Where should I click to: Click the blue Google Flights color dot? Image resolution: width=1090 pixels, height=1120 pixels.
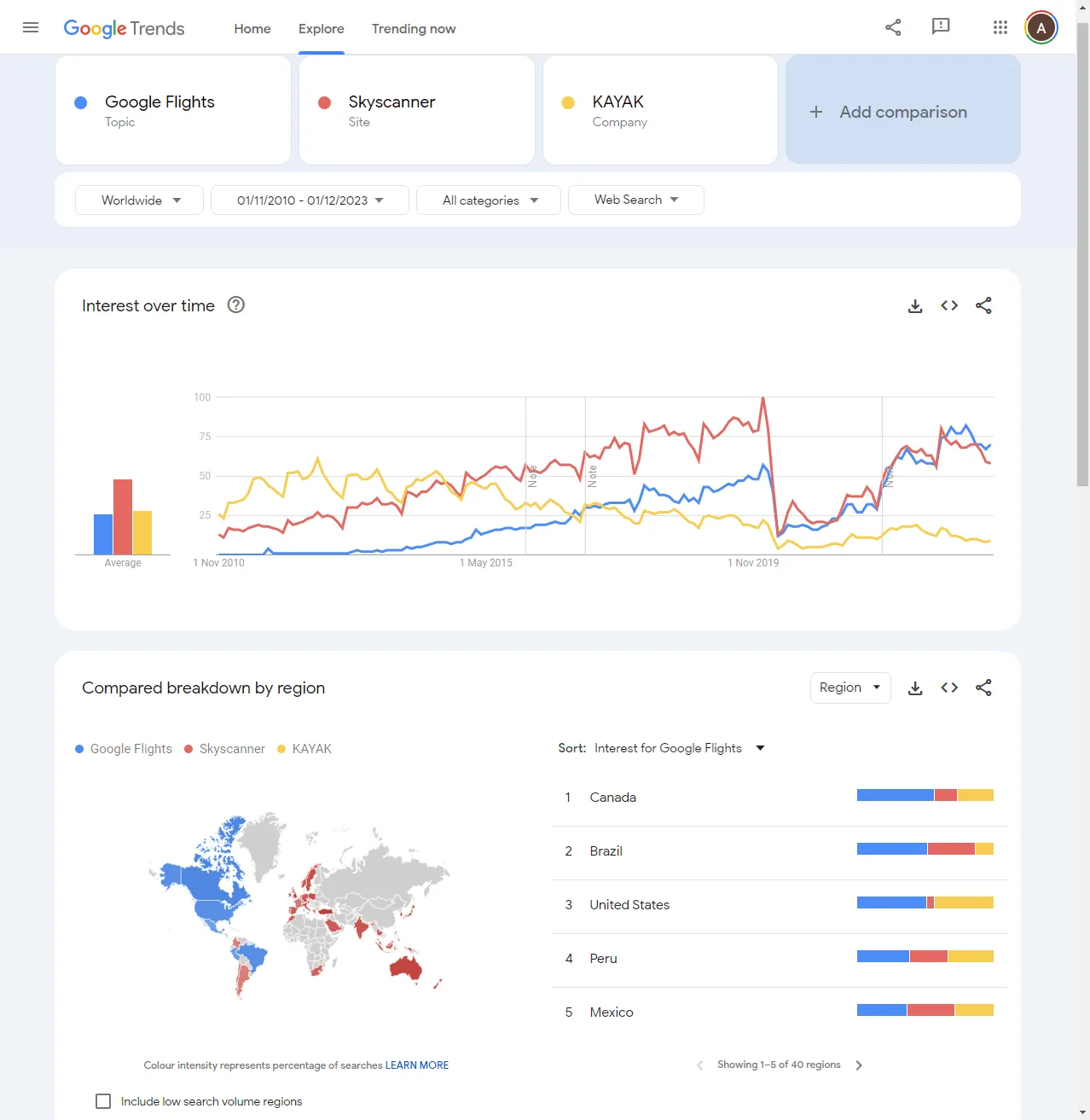[x=81, y=102]
